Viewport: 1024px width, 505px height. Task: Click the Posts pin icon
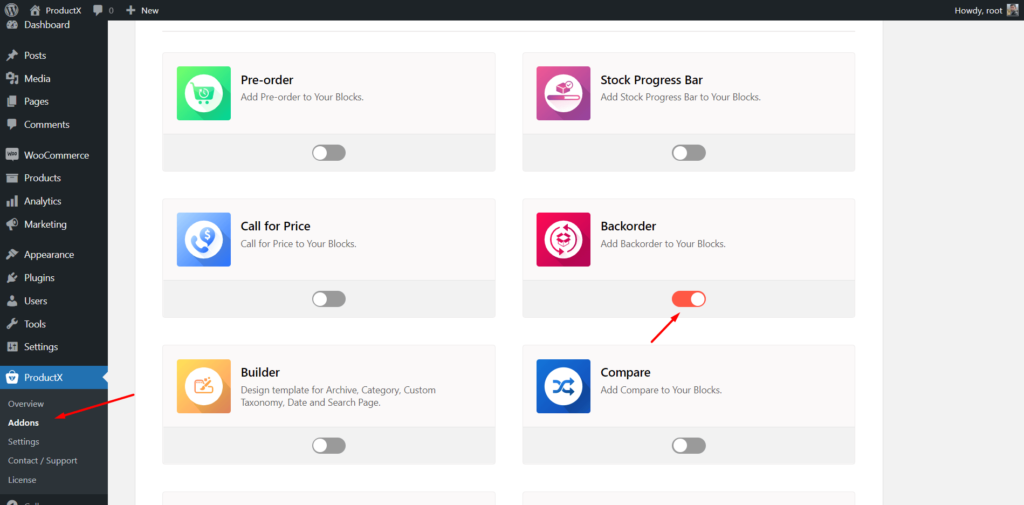pyautogui.click(x=12, y=56)
